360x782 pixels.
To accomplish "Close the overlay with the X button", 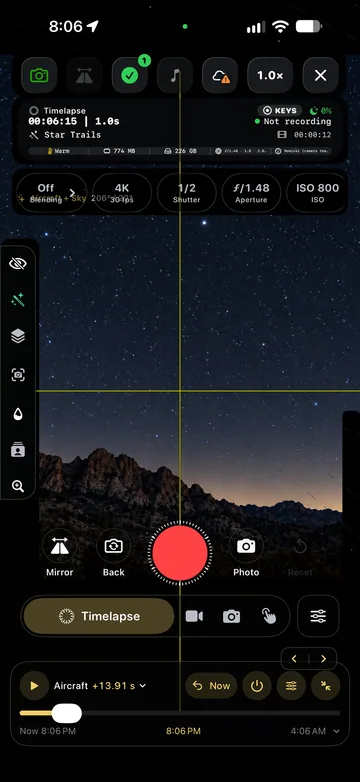I will (321, 75).
